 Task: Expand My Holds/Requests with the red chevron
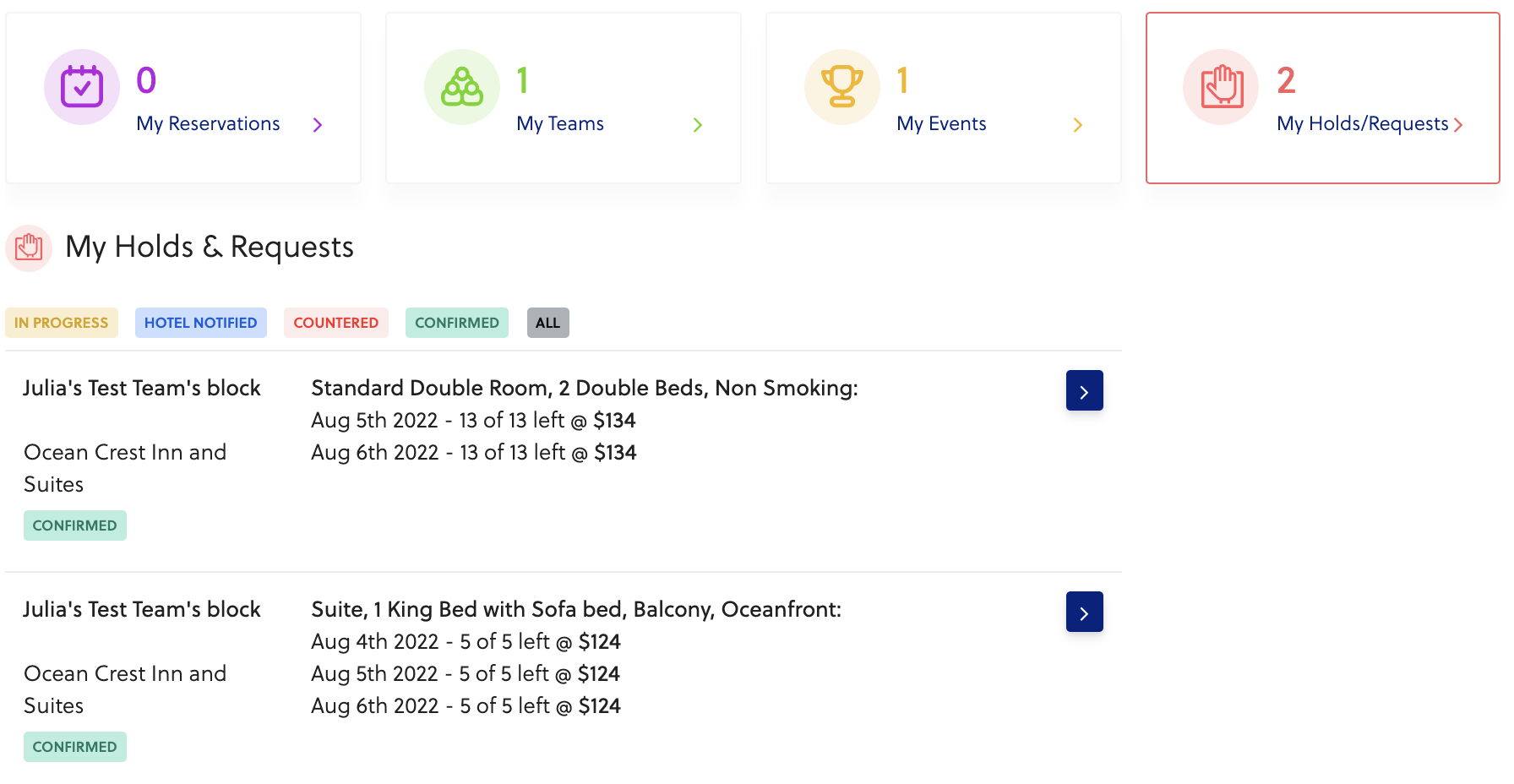1458,125
